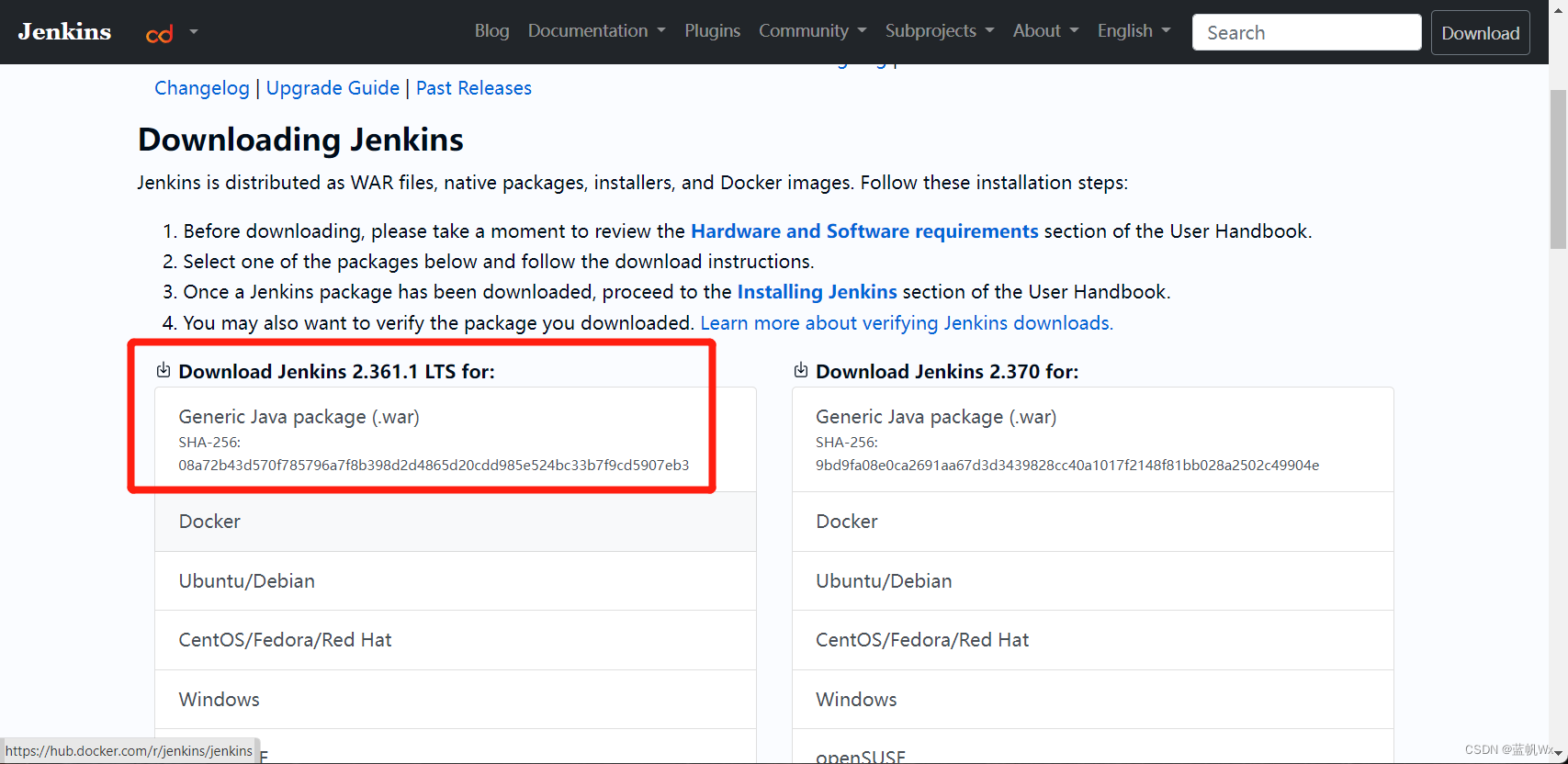This screenshot has width=1568, height=764.
Task: Select Docker under Jenkins 2.370
Action: [1093, 522]
